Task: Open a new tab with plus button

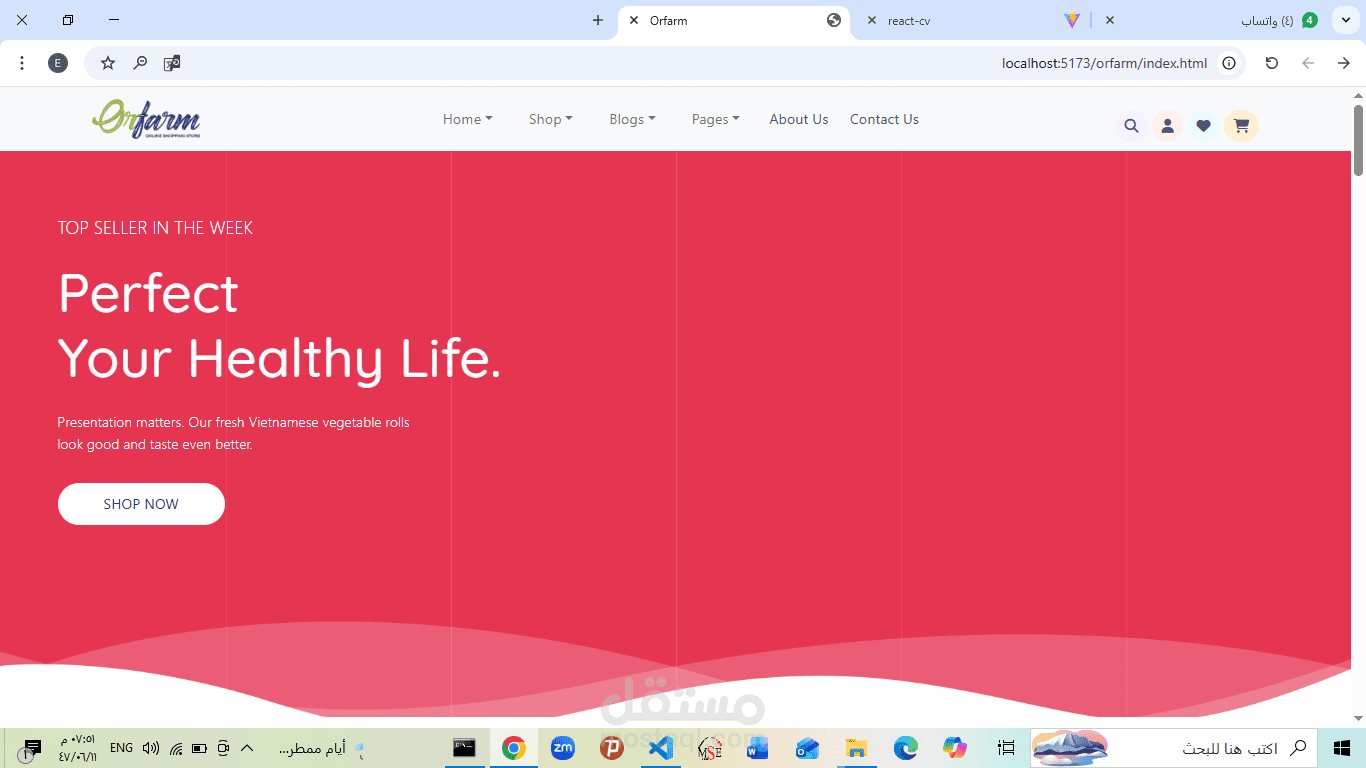Action: point(598,20)
